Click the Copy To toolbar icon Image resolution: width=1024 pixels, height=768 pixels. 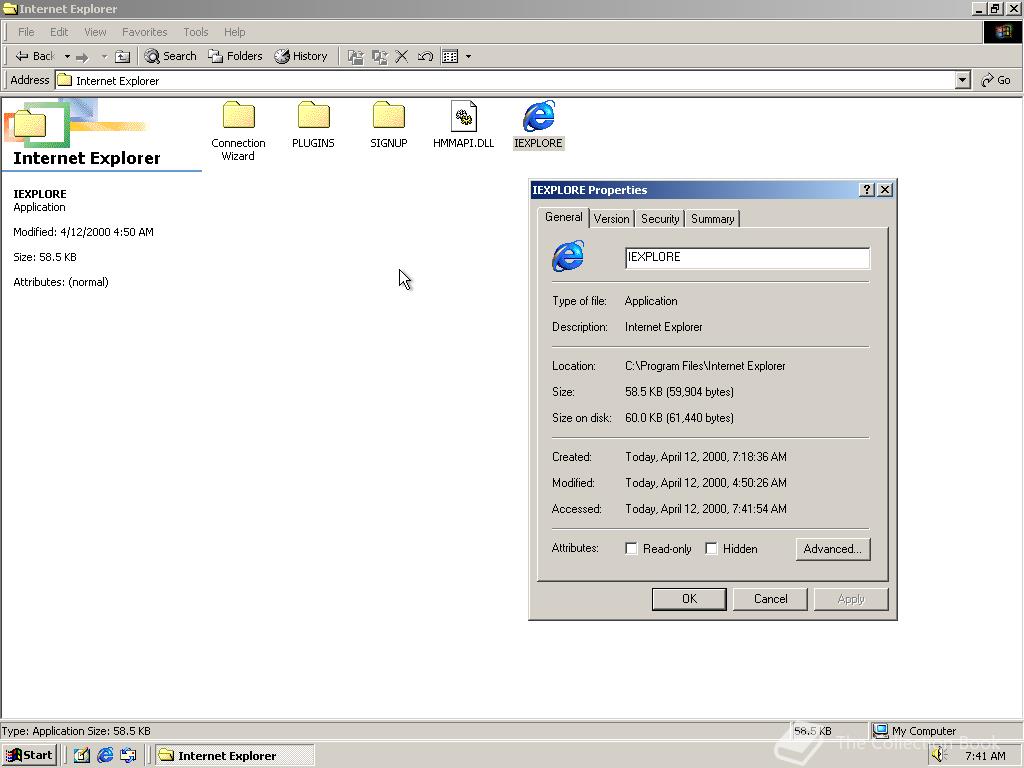(379, 57)
